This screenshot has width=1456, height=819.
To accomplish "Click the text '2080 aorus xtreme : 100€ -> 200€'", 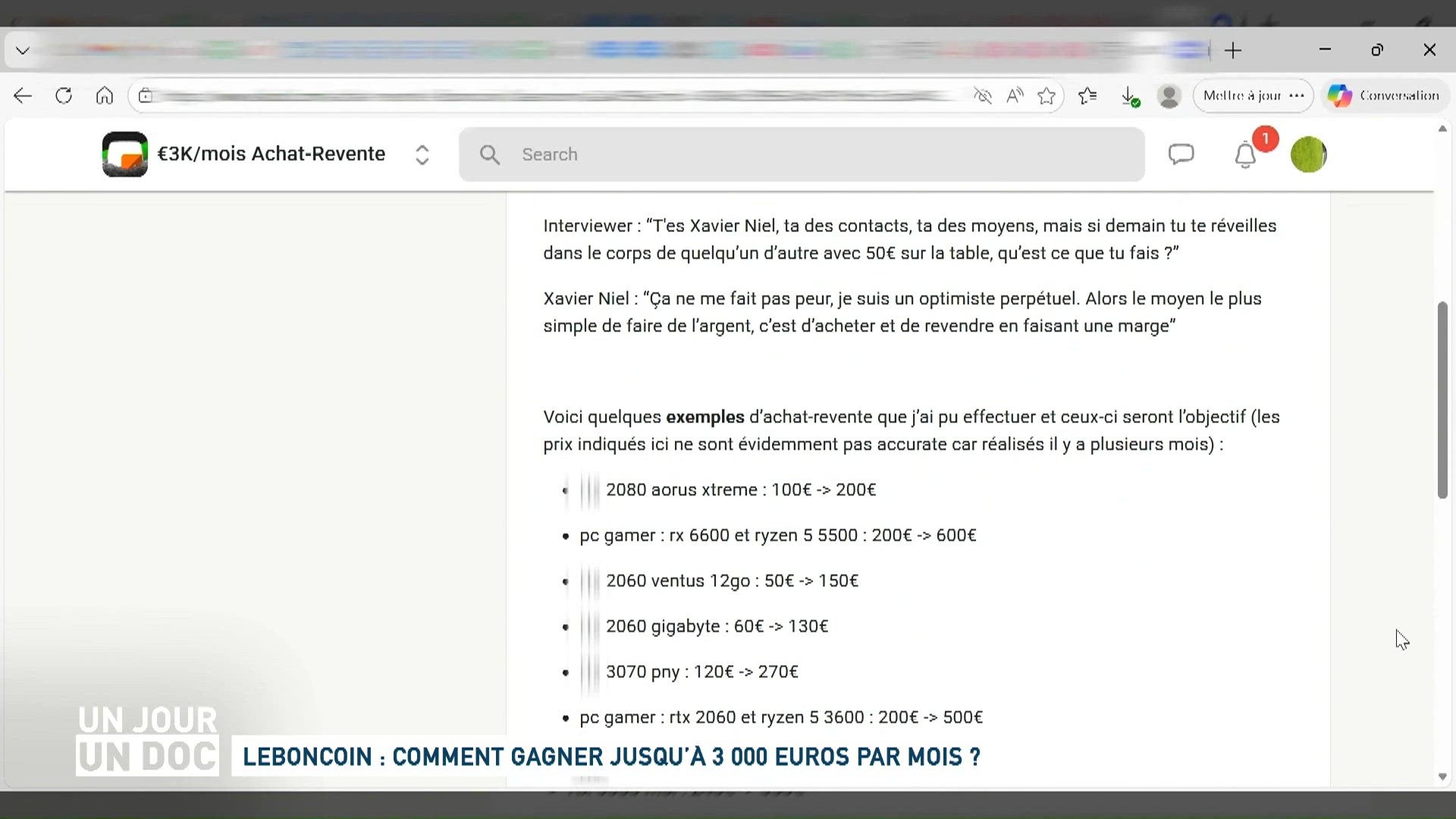I will pos(741,490).
